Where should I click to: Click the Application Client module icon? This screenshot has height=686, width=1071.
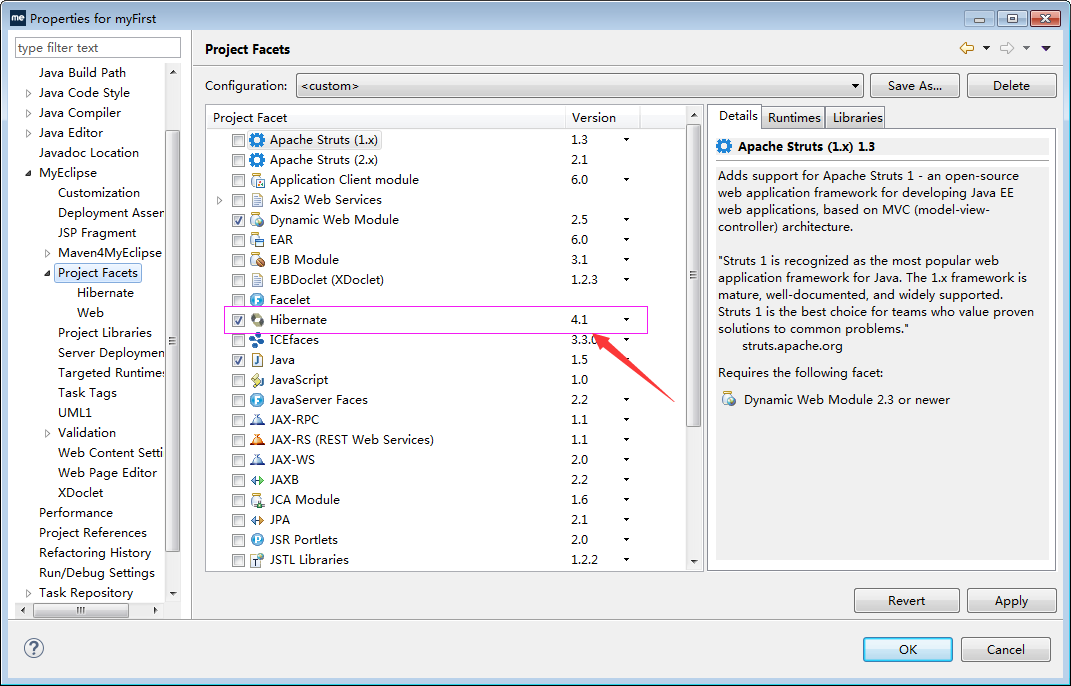click(257, 180)
